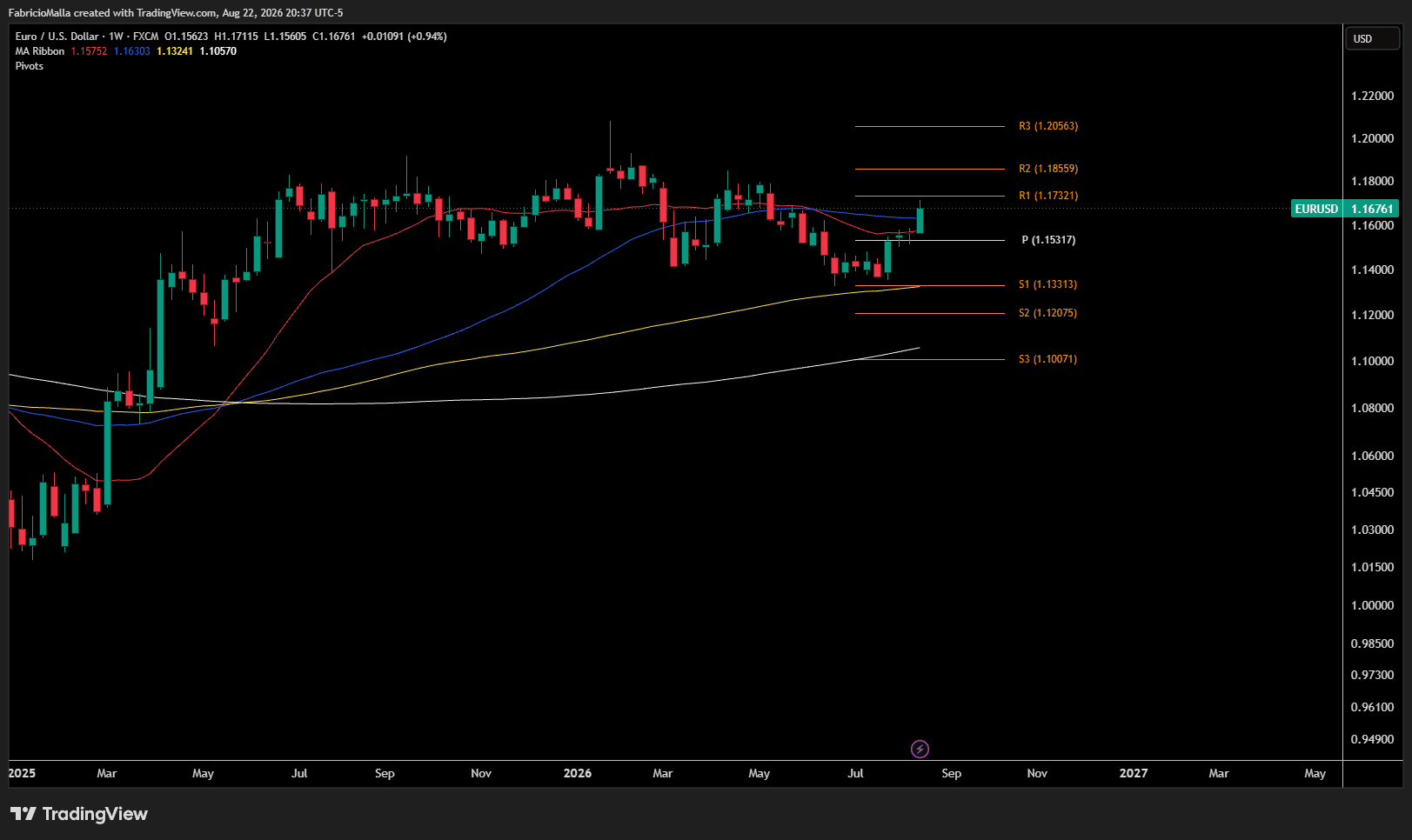The height and width of the screenshot is (840, 1412).
Task: Click the 0.94900 price scale label
Action: (x=1372, y=739)
